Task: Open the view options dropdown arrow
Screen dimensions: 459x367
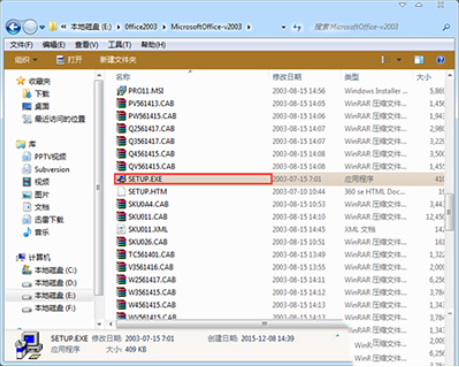Action: pyautogui.click(x=399, y=60)
